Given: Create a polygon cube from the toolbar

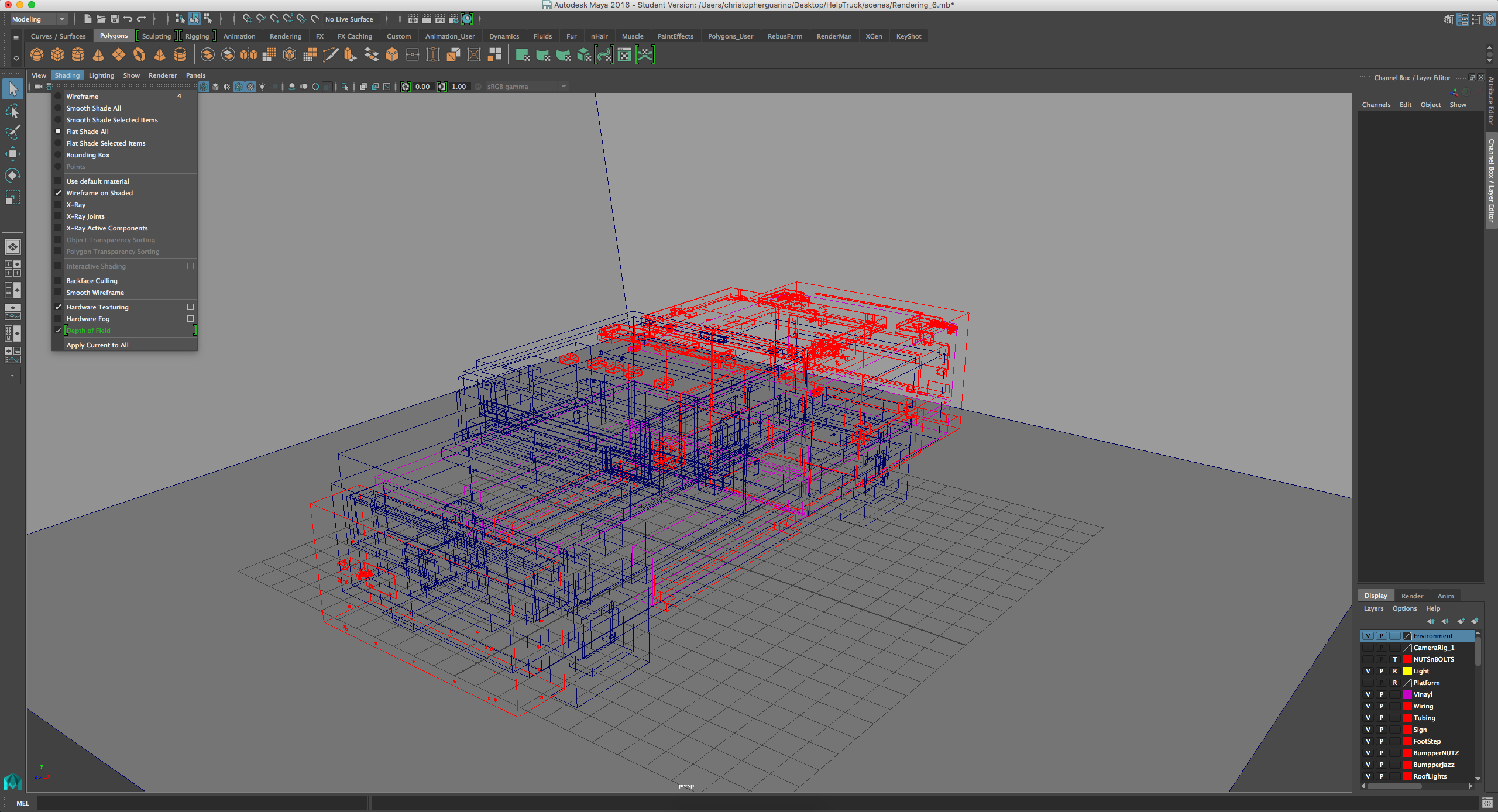Looking at the screenshot, I should click(x=57, y=54).
